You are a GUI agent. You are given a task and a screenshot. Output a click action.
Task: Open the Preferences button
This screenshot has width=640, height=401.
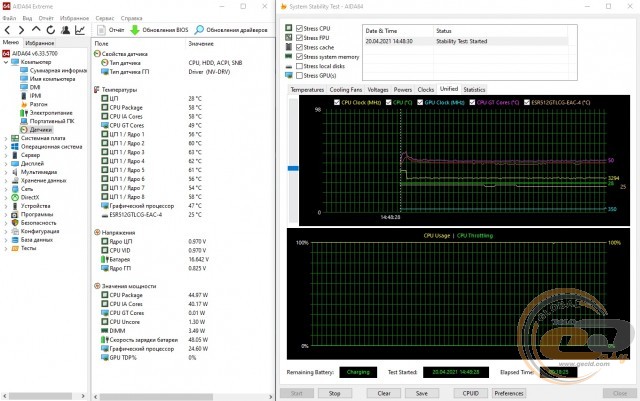(x=509, y=393)
